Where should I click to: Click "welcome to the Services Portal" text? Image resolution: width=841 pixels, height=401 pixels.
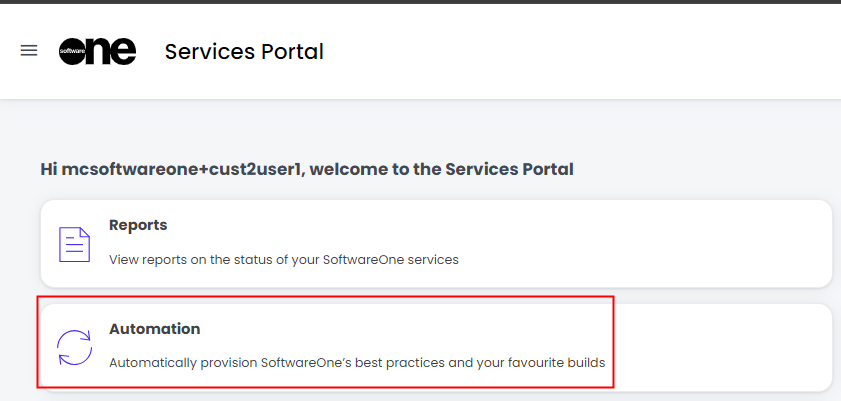444,169
